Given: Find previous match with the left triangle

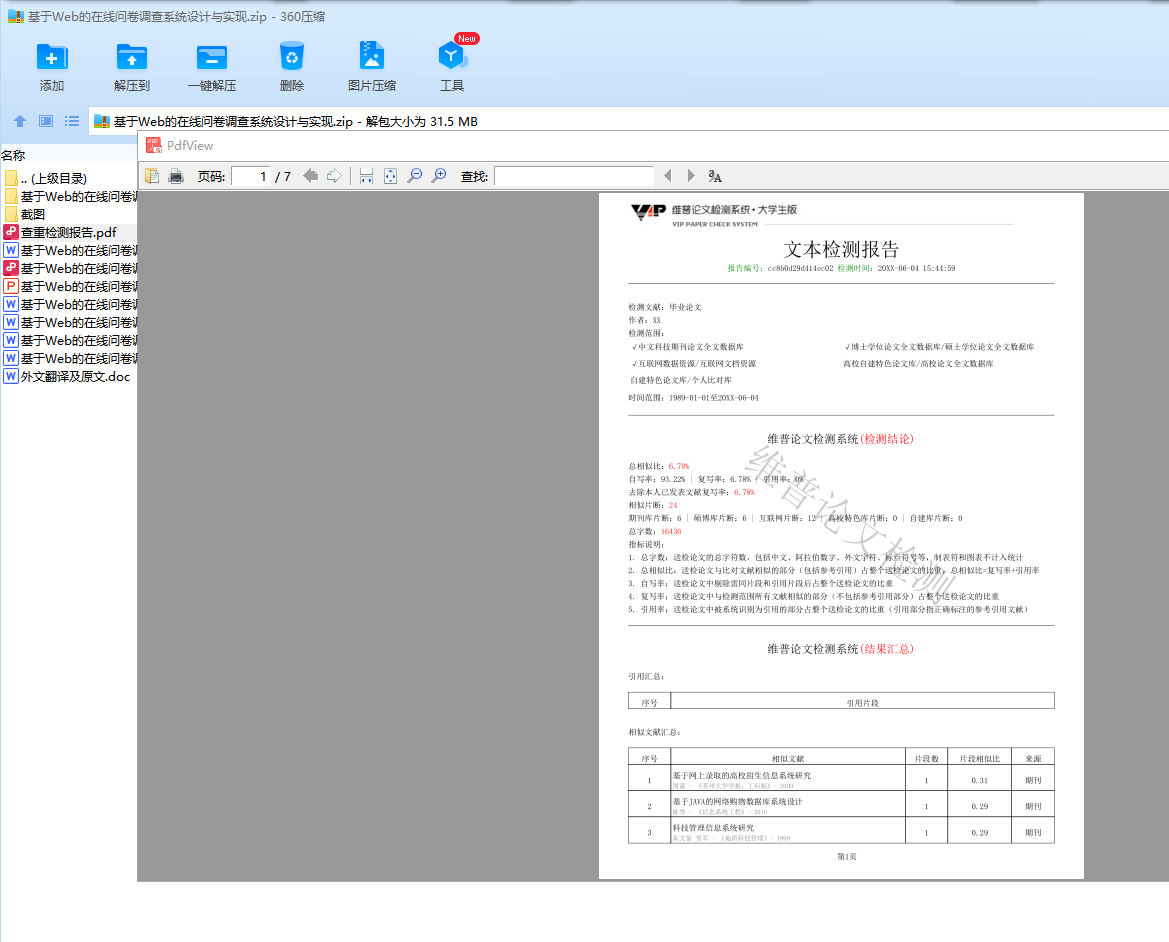Looking at the screenshot, I should pyautogui.click(x=667, y=176).
